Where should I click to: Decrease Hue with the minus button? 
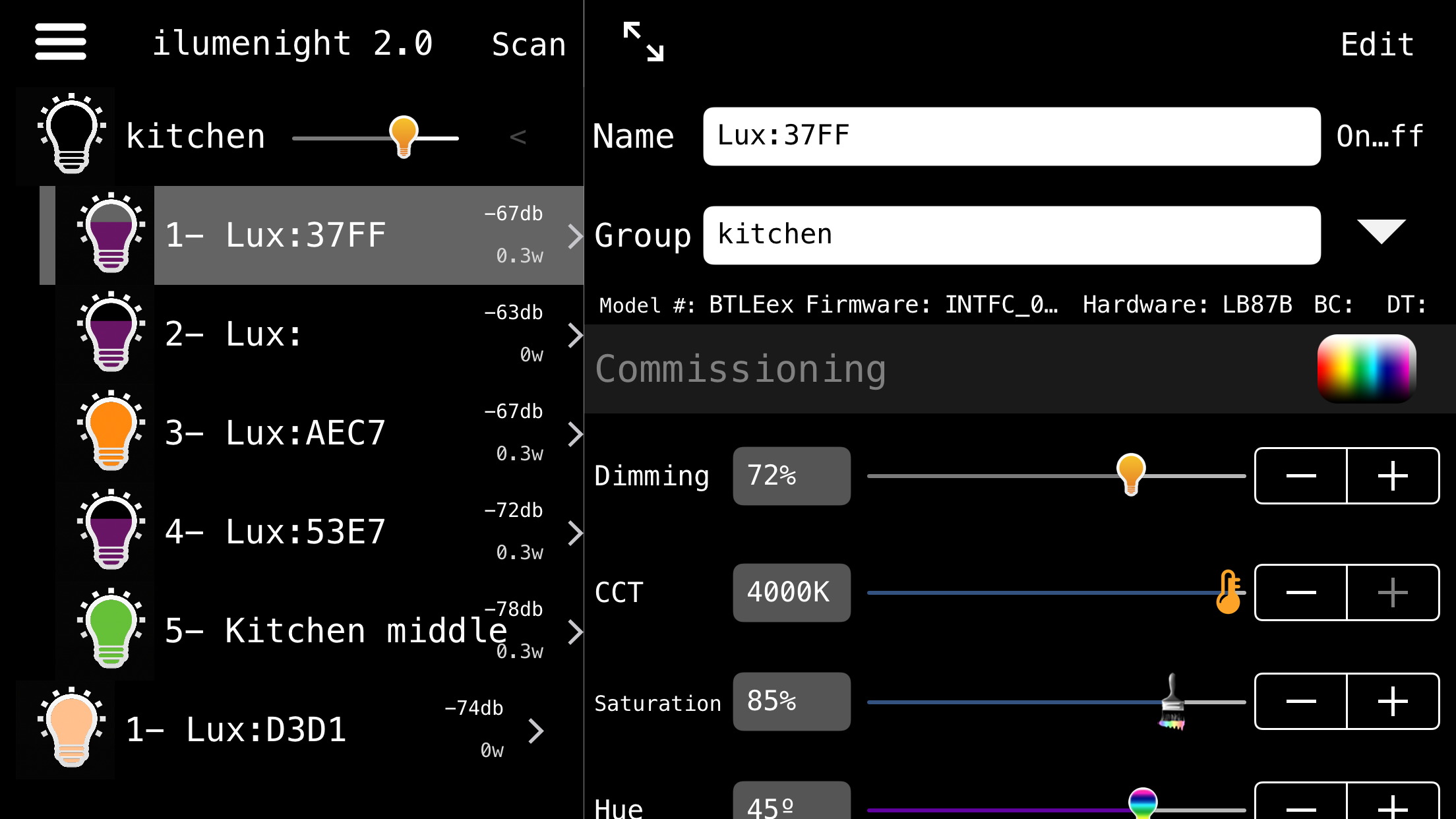[1301, 801]
